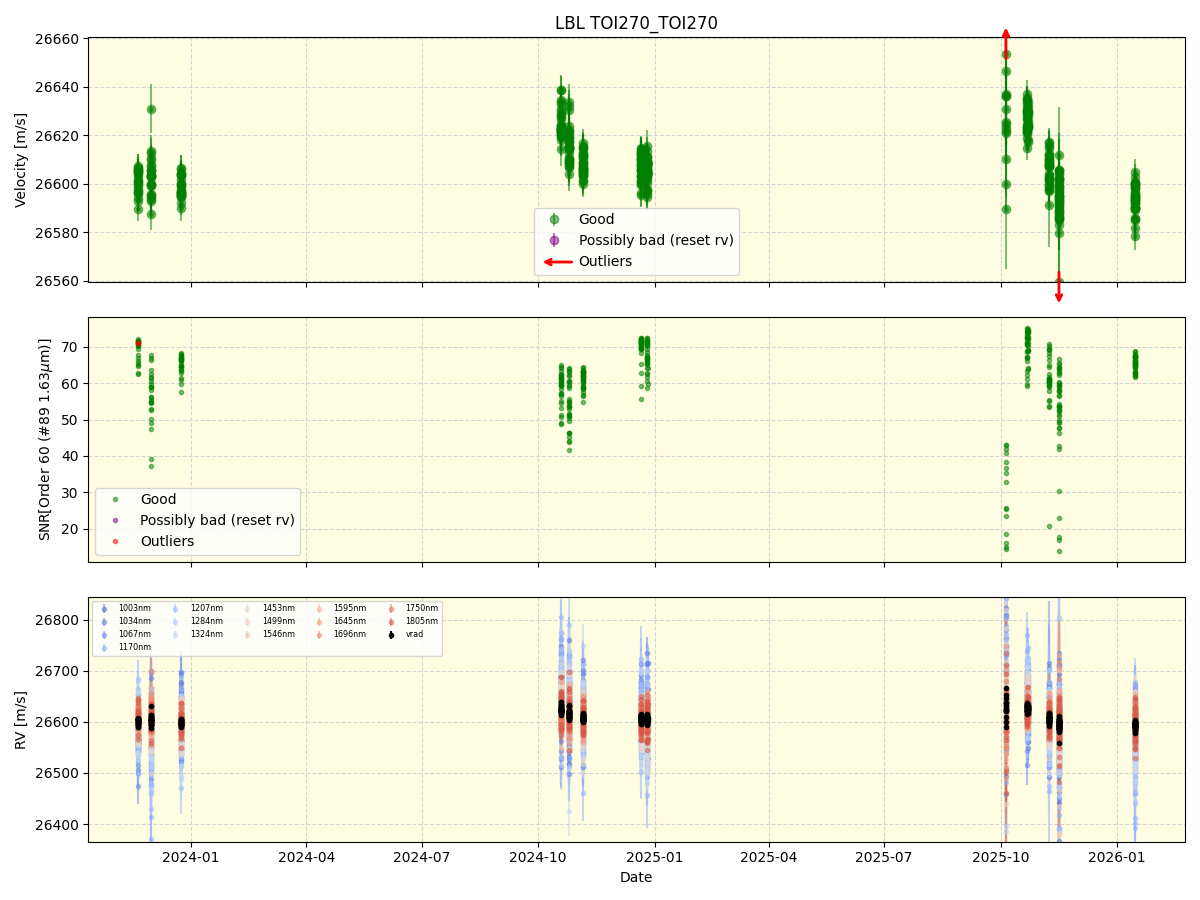
Task: Click the 2025-10 date tick label
Action: (1002, 857)
